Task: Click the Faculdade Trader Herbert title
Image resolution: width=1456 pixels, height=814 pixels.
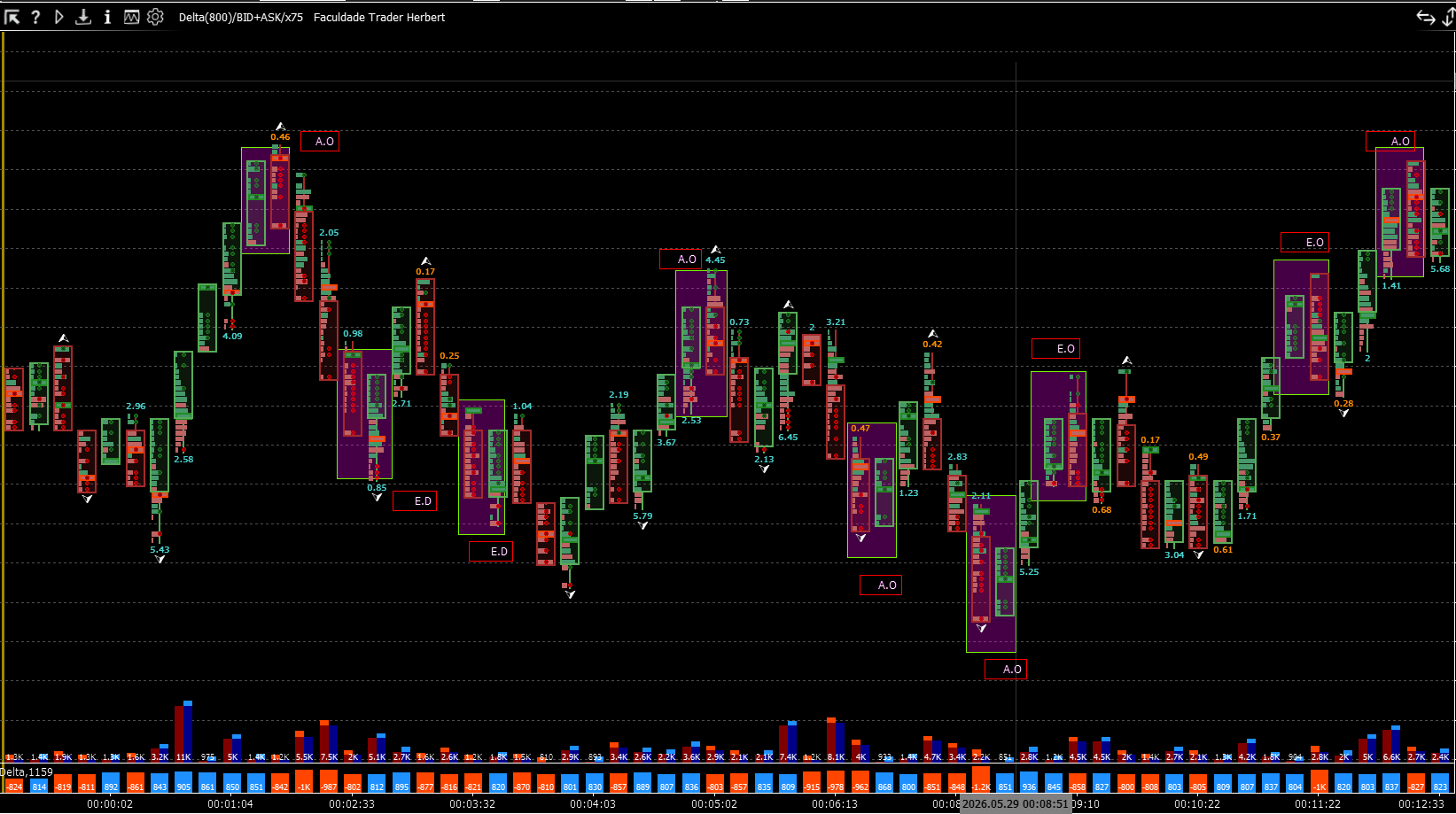Action: pos(379,18)
